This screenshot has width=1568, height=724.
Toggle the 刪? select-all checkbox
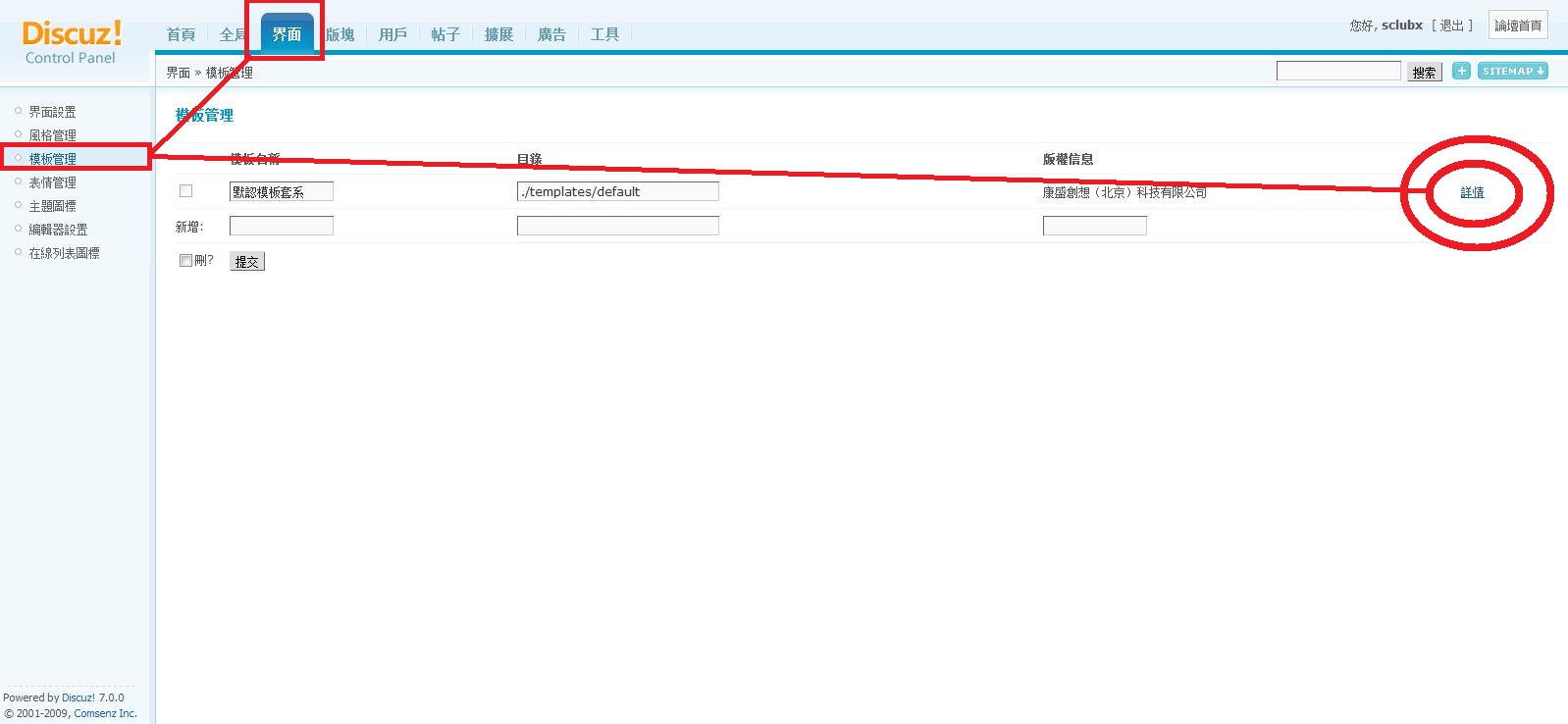click(x=185, y=261)
